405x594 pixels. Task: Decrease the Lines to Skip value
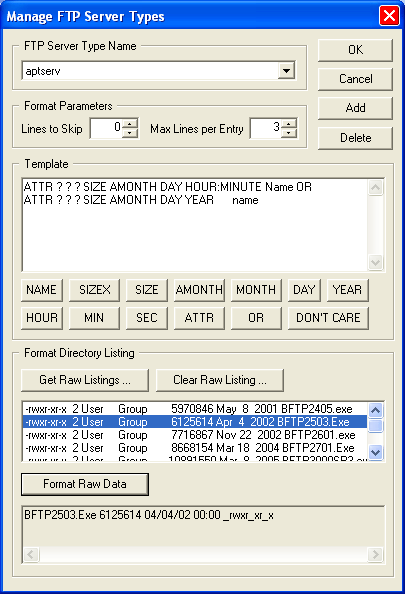(x=130, y=133)
